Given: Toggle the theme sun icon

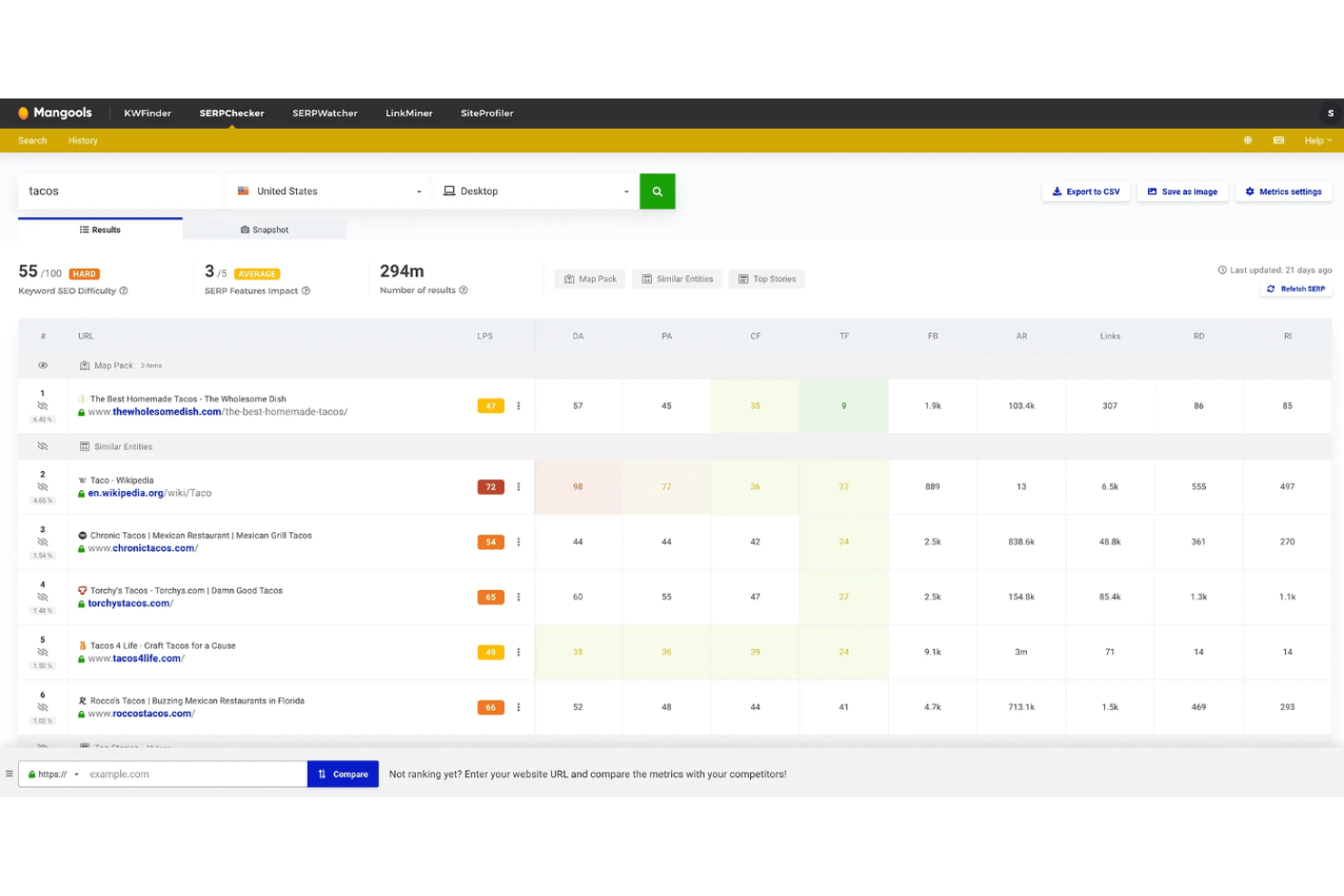Looking at the screenshot, I should 1248,140.
